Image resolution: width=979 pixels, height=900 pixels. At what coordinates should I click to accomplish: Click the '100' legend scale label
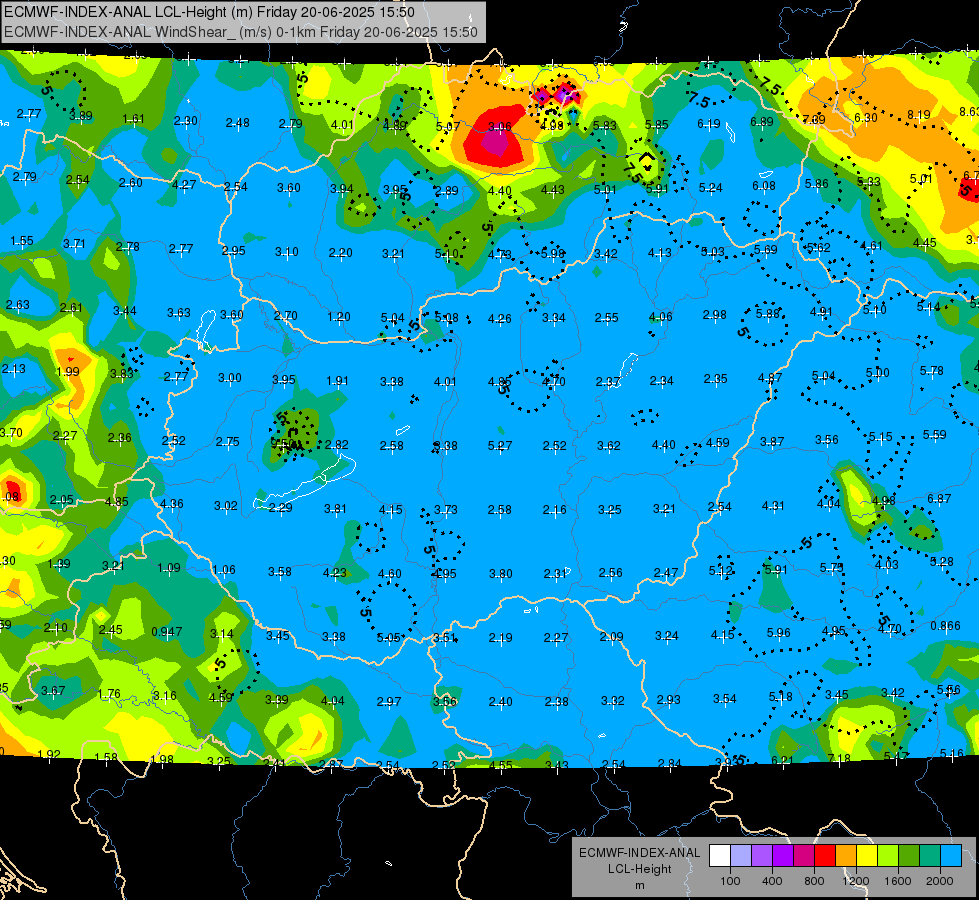[730, 881]
